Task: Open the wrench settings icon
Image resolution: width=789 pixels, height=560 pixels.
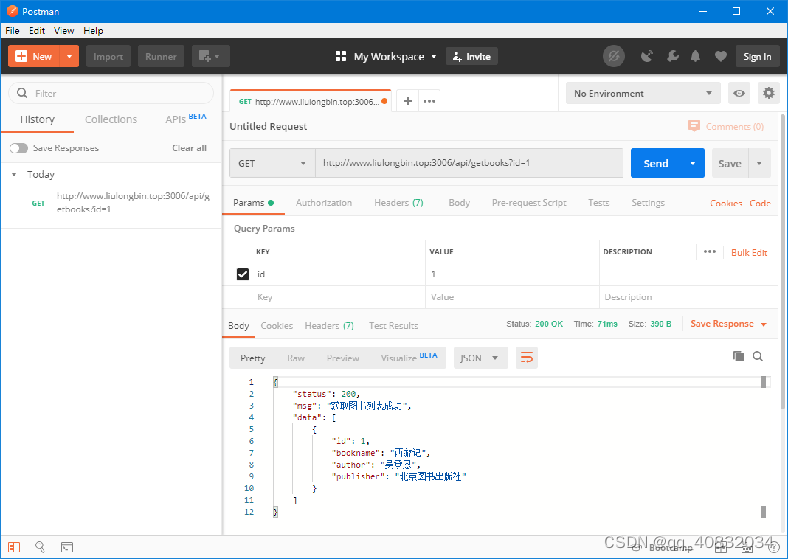Action: 672,56
